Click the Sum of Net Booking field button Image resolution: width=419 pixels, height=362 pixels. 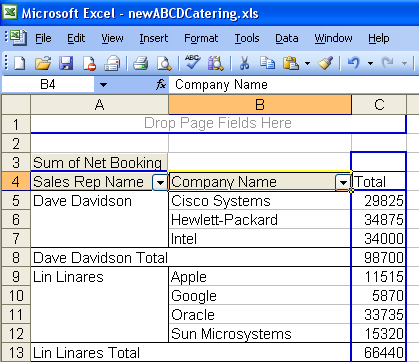[99, 163]
